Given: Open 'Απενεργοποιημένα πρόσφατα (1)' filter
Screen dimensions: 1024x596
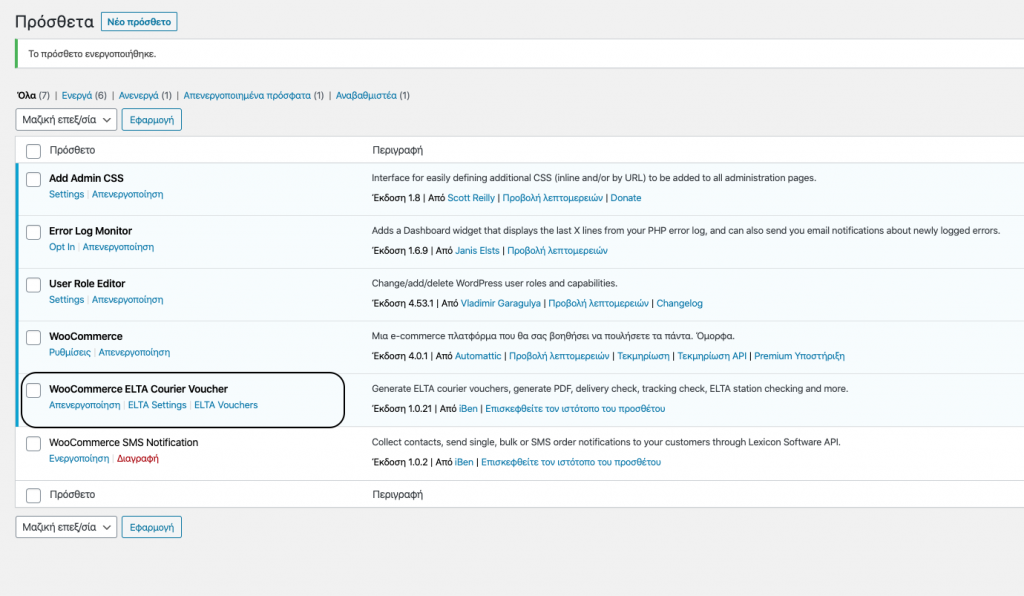Looking at the screenshot, I should click(x=253, y=95).
